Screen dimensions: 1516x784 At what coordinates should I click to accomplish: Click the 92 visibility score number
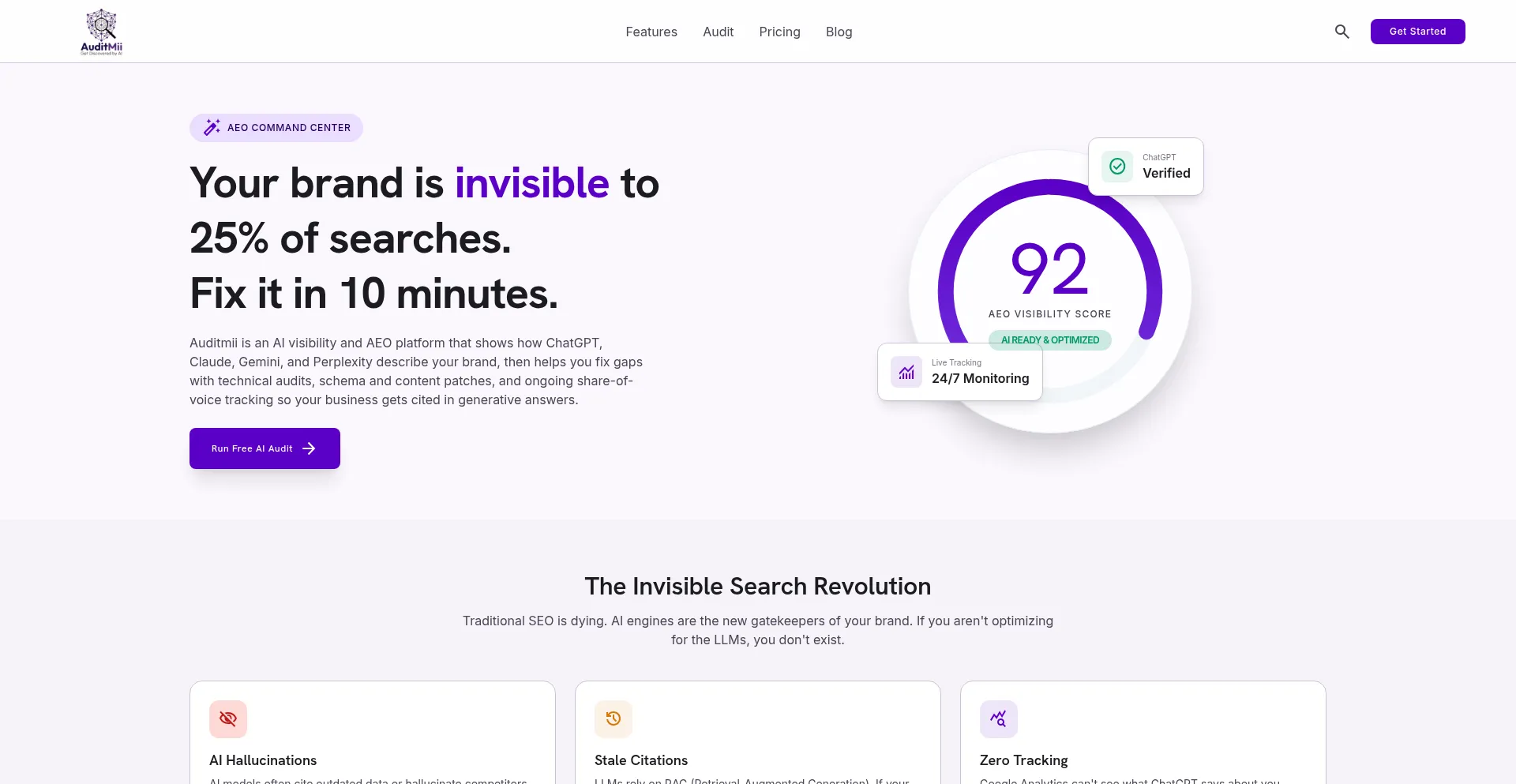coord(1050,268)
